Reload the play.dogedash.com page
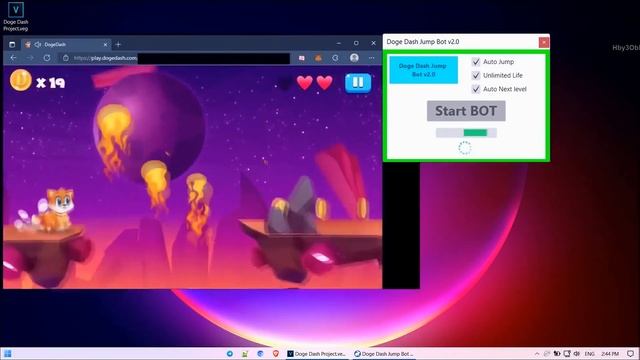Image resolution: width=640 pixels, height=360 pixels. (x=47, y=58)
